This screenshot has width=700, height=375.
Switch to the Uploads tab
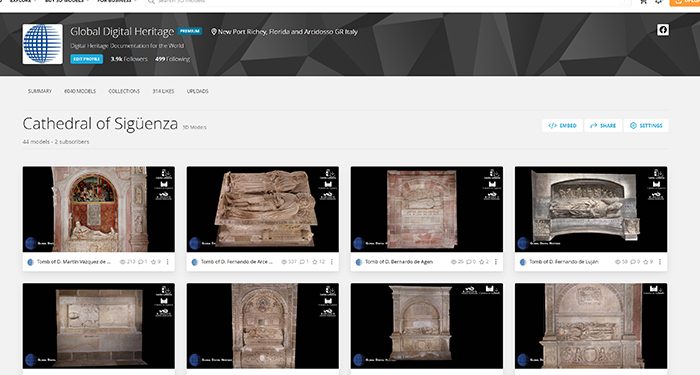[x=197, y=91]
